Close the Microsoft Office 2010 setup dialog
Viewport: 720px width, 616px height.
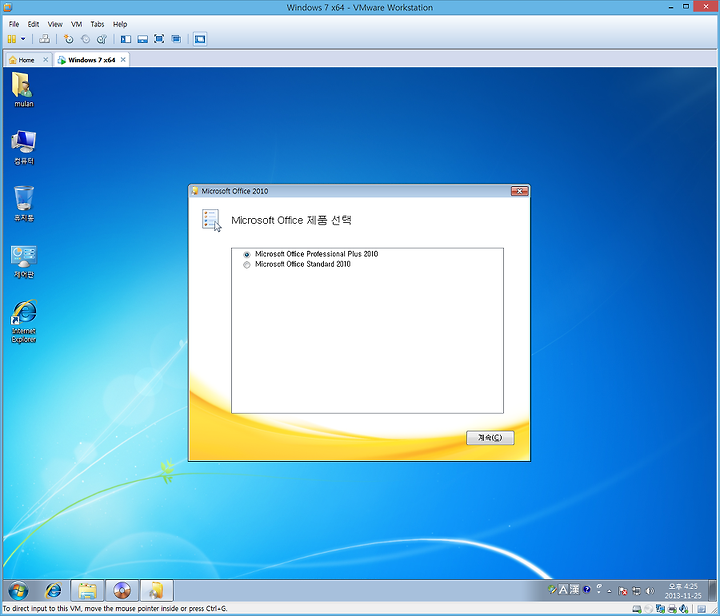point(519,191)
